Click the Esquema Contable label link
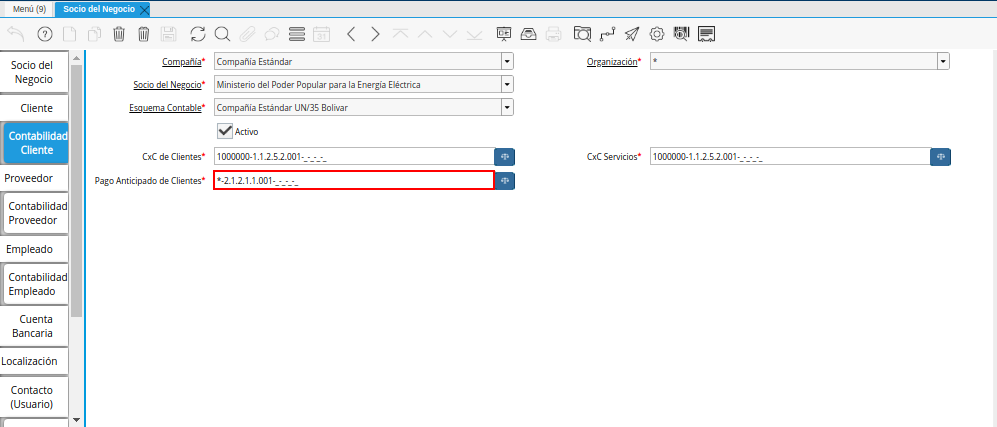Image resolution: width=997 pixels, height=427 pixels. tap(165, 107)
